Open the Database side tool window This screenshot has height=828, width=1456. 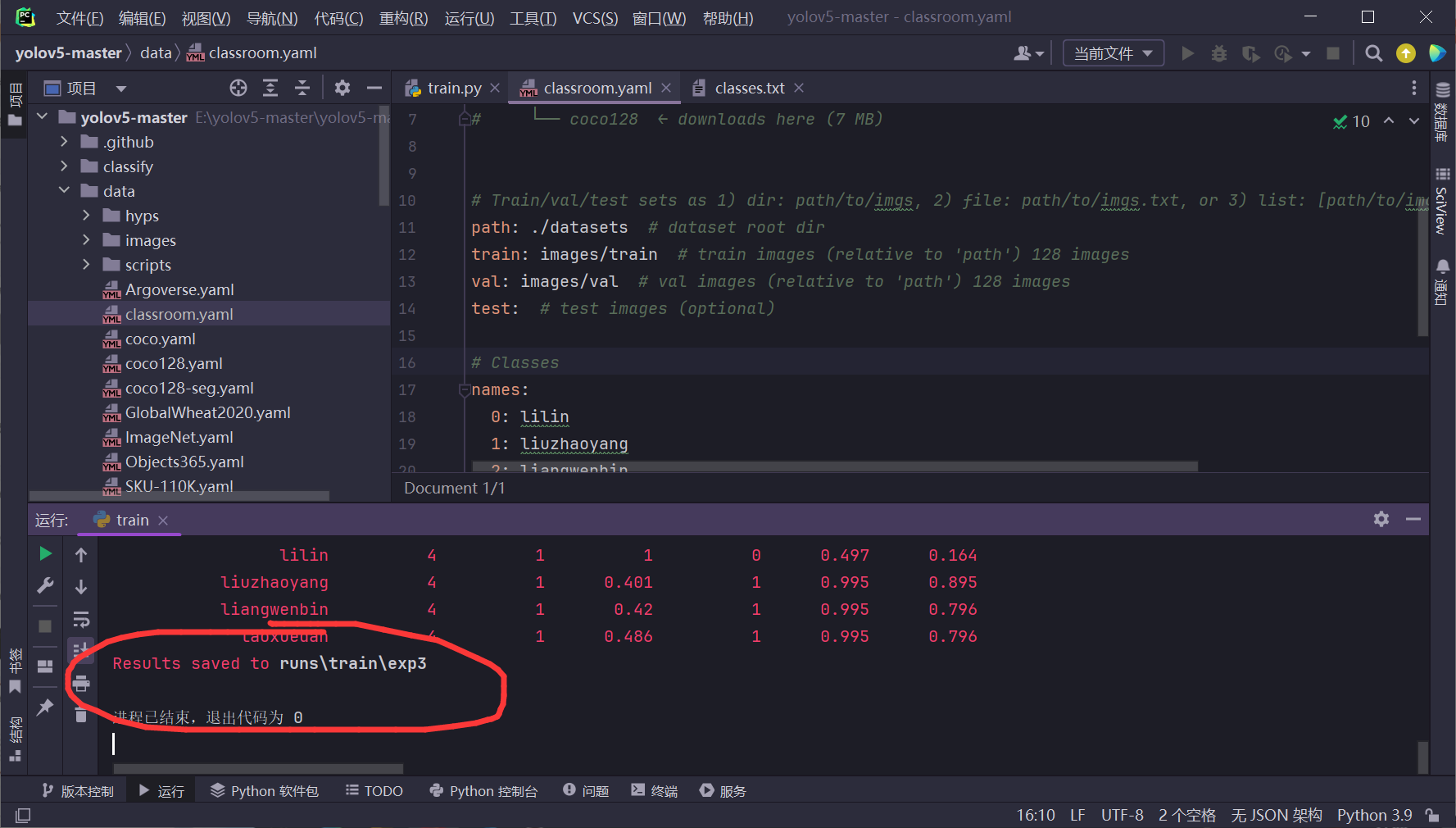(1442, 111)
